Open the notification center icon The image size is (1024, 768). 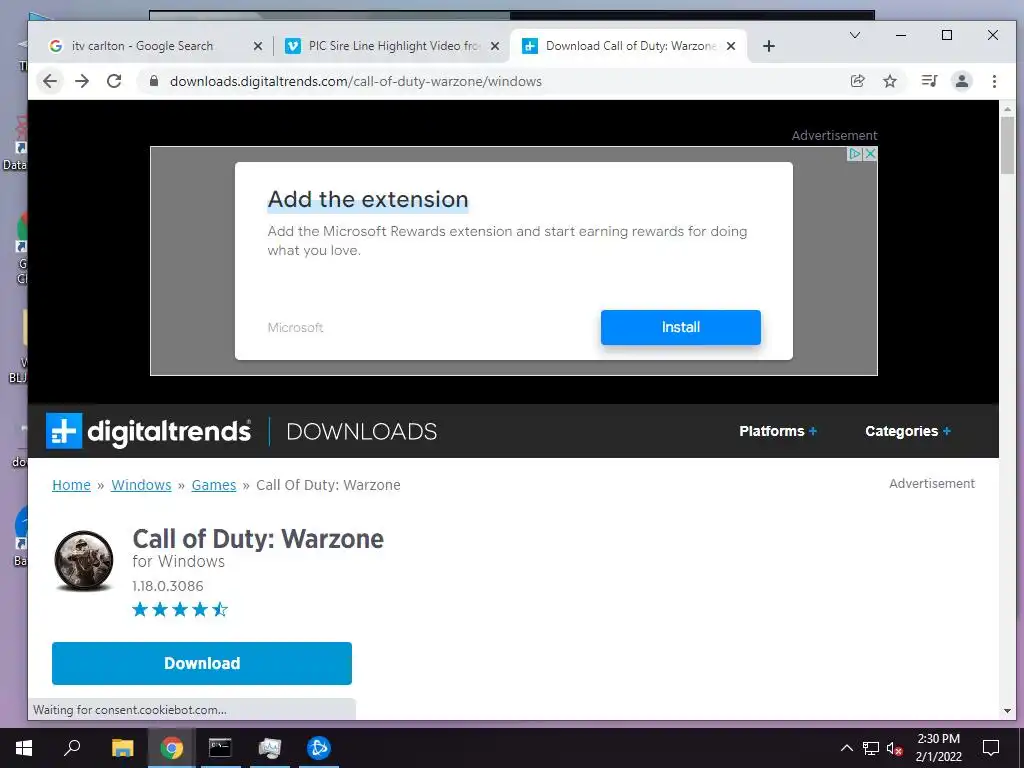[x=991, y=748]
